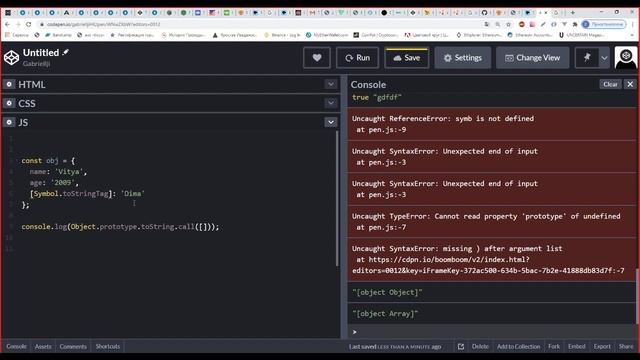Click Delete in the footer
This screenshot has height=360, width=640.
pyautogui.click(x=480, y=347)
